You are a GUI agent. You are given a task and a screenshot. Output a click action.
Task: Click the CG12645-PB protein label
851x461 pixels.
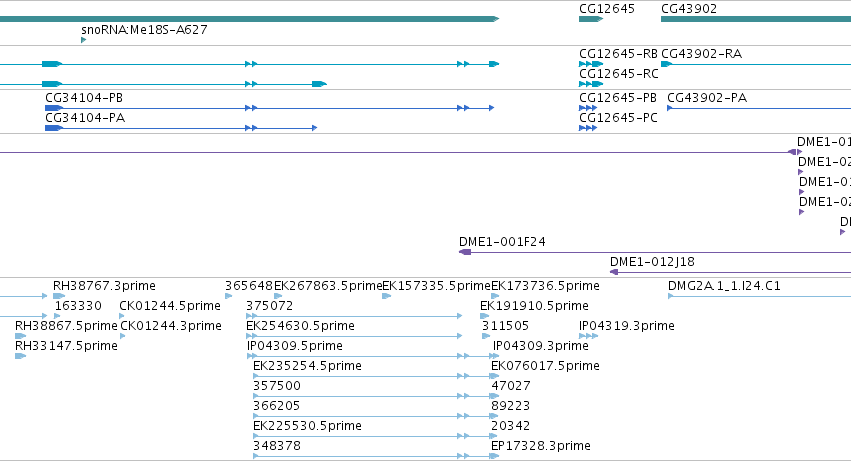pos(618,98)
